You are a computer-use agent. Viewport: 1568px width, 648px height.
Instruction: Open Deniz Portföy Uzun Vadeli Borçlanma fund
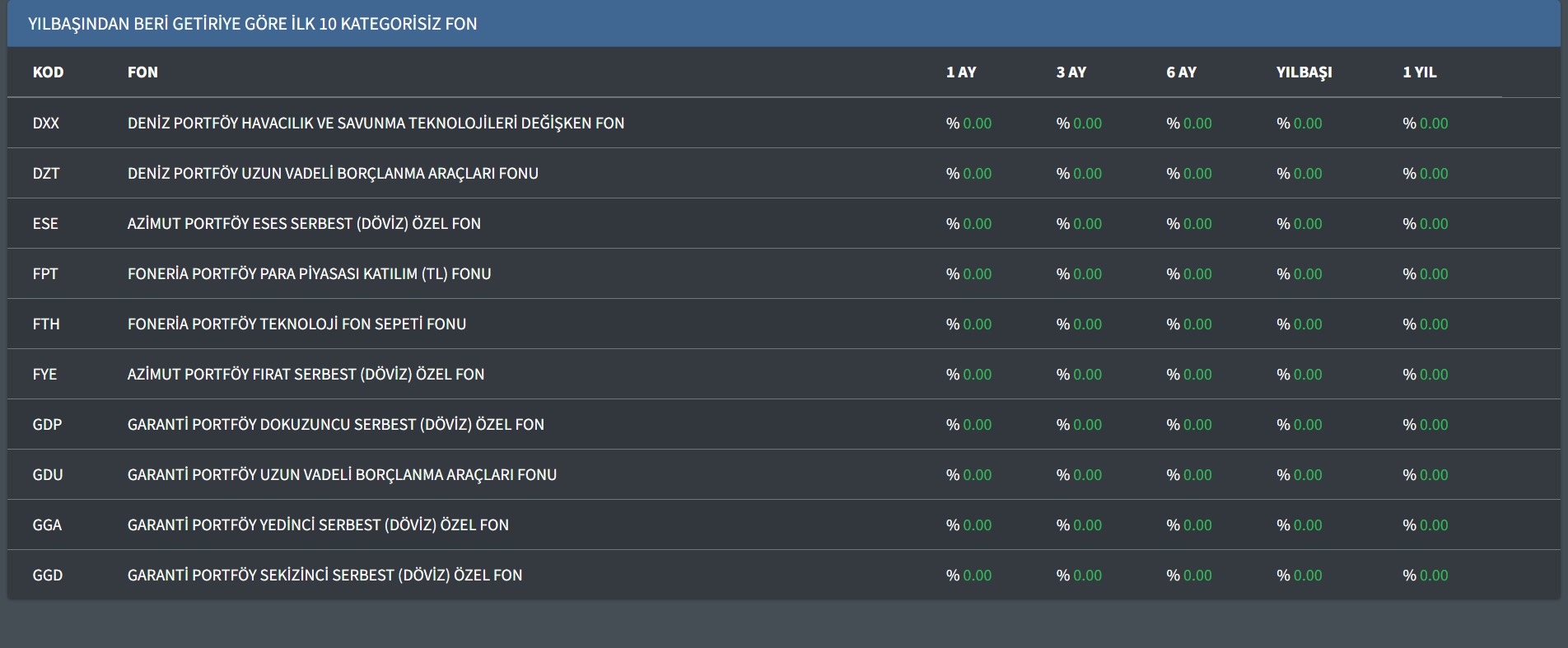pyautogui.click(x=333, y=174)
